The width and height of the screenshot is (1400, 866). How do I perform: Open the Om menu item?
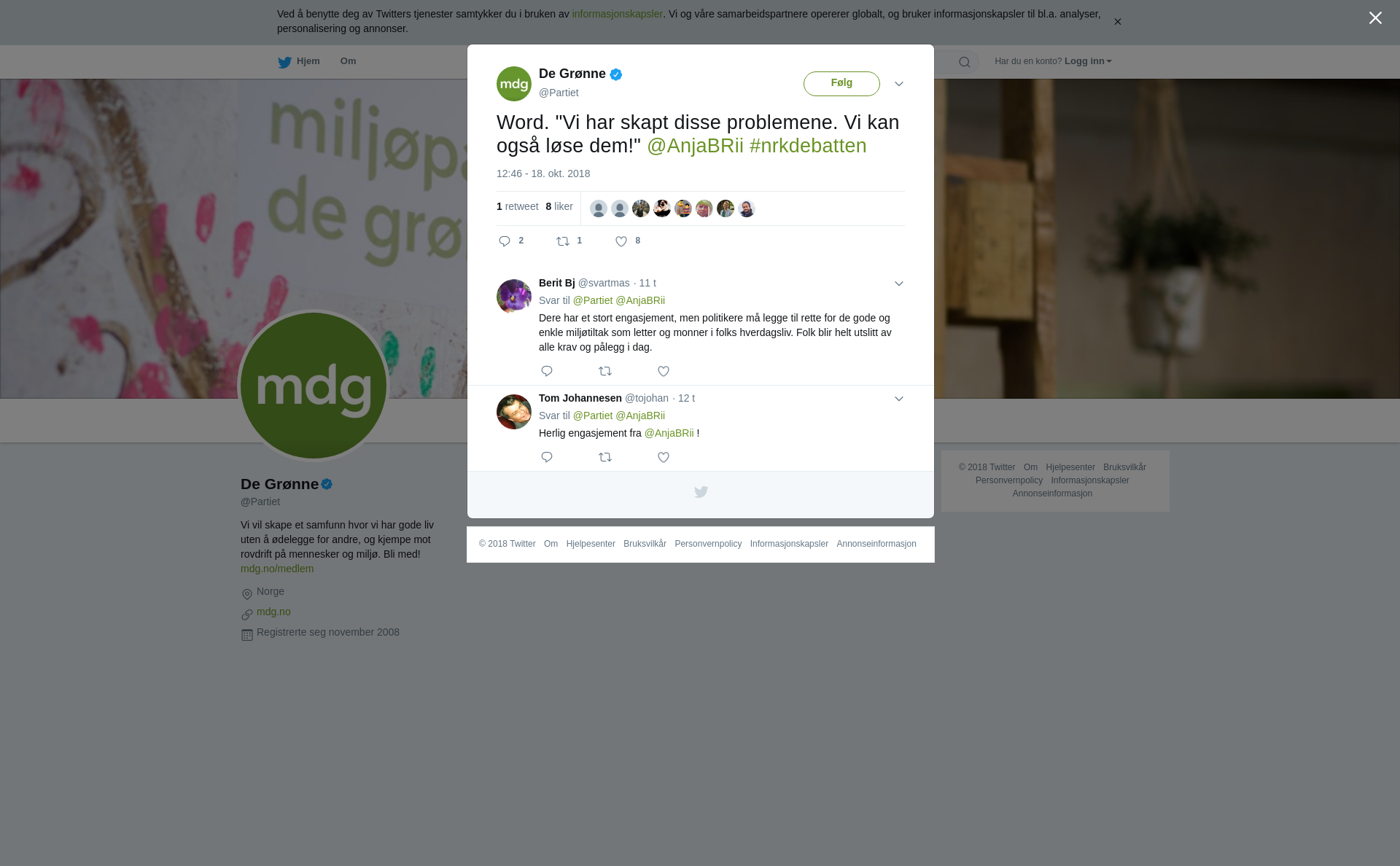coord(348,61)
